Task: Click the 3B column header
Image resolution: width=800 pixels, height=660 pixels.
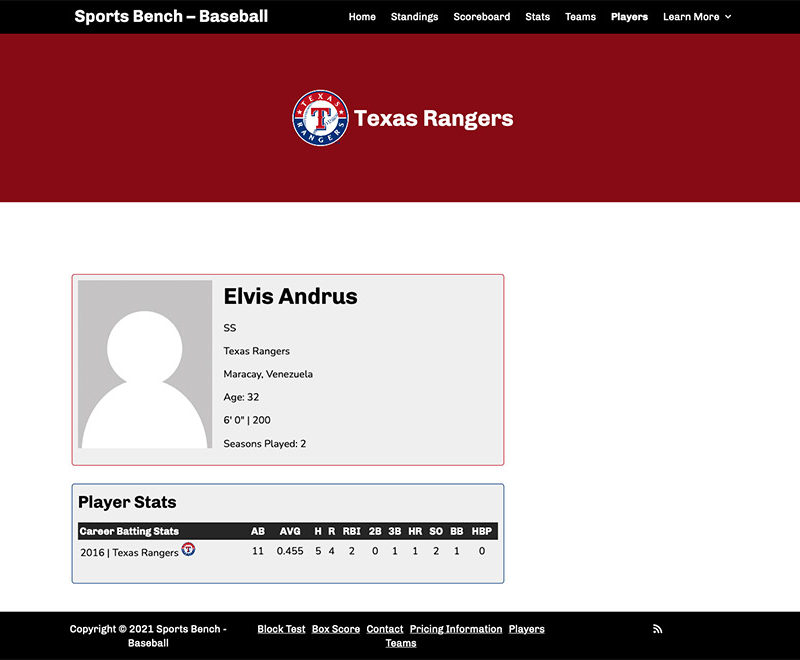Action: click(x=394, y=531)
